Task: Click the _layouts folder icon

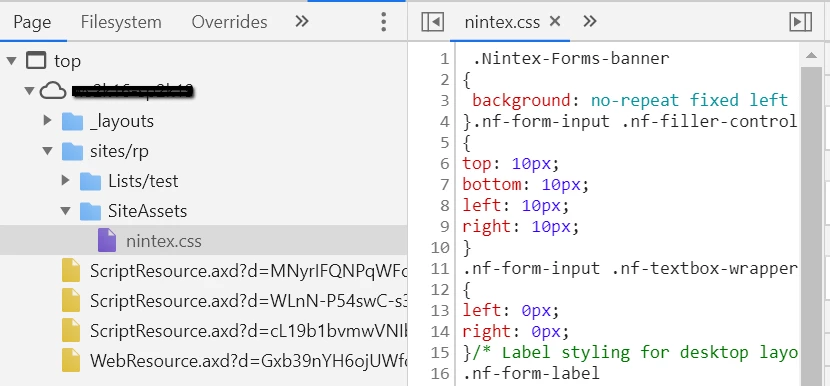Action: (x=72, y=121)
